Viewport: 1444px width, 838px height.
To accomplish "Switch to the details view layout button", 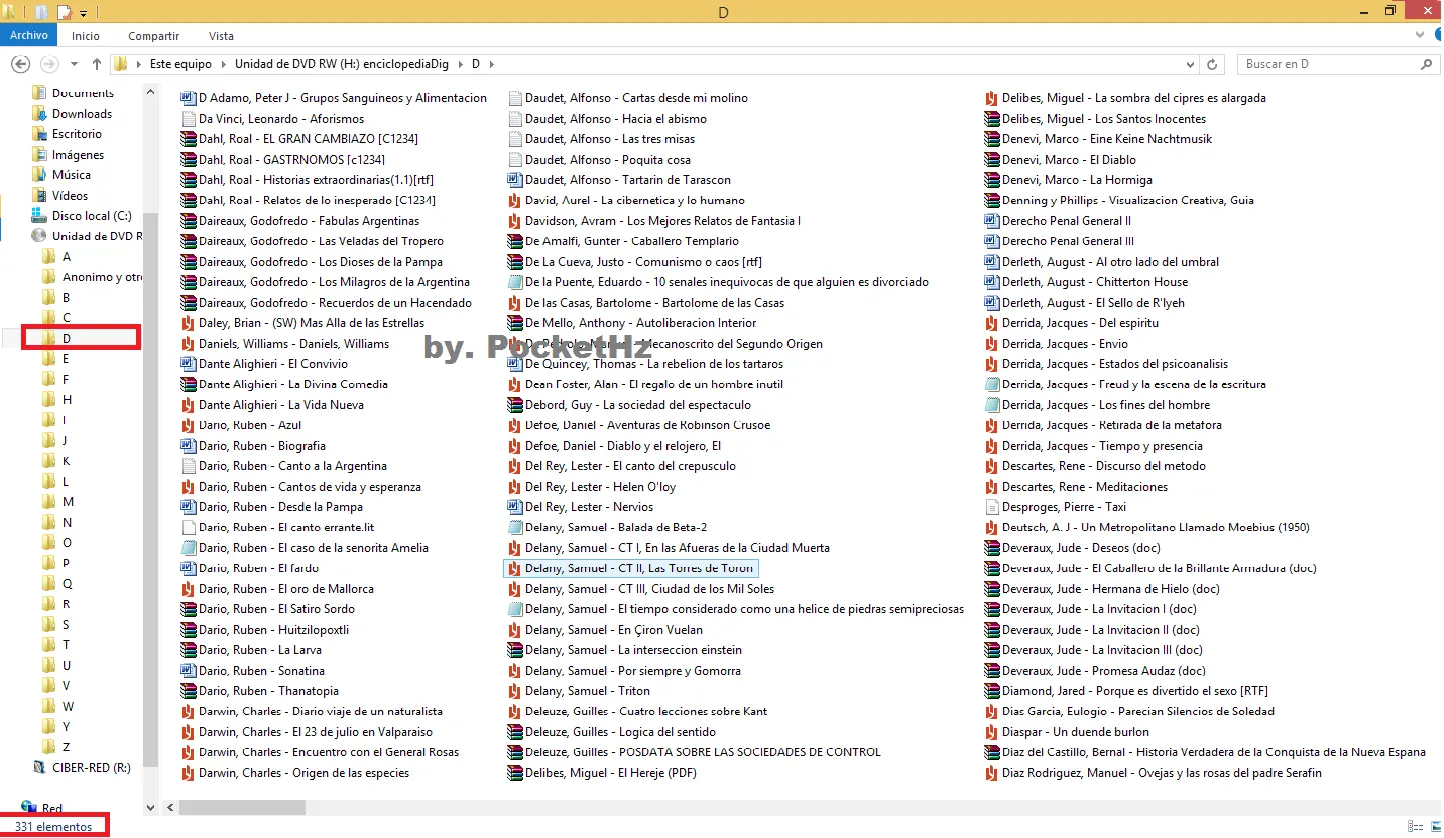I will (x=1414, y=827).
